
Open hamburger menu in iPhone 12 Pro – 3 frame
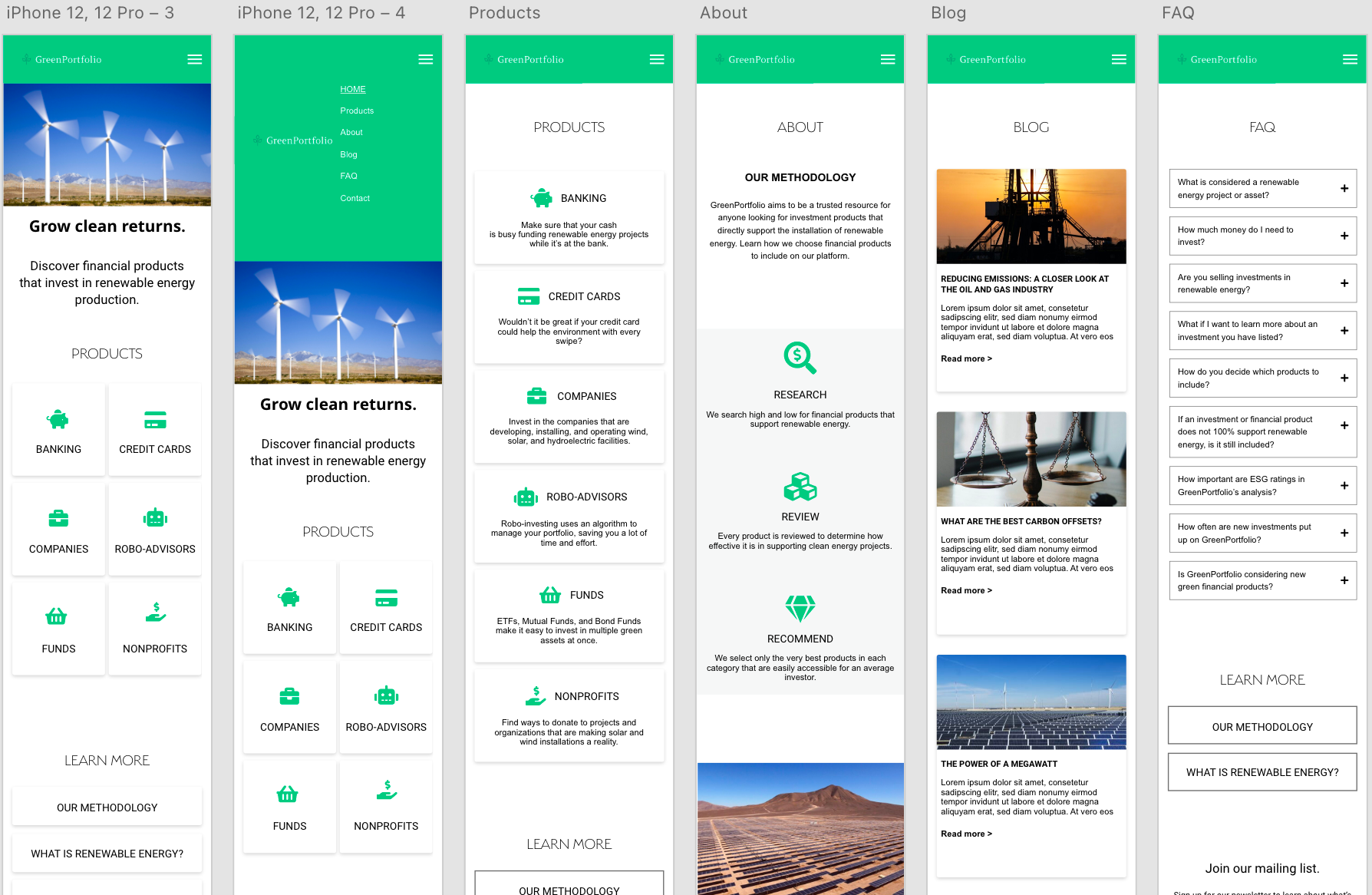point(195,59)
